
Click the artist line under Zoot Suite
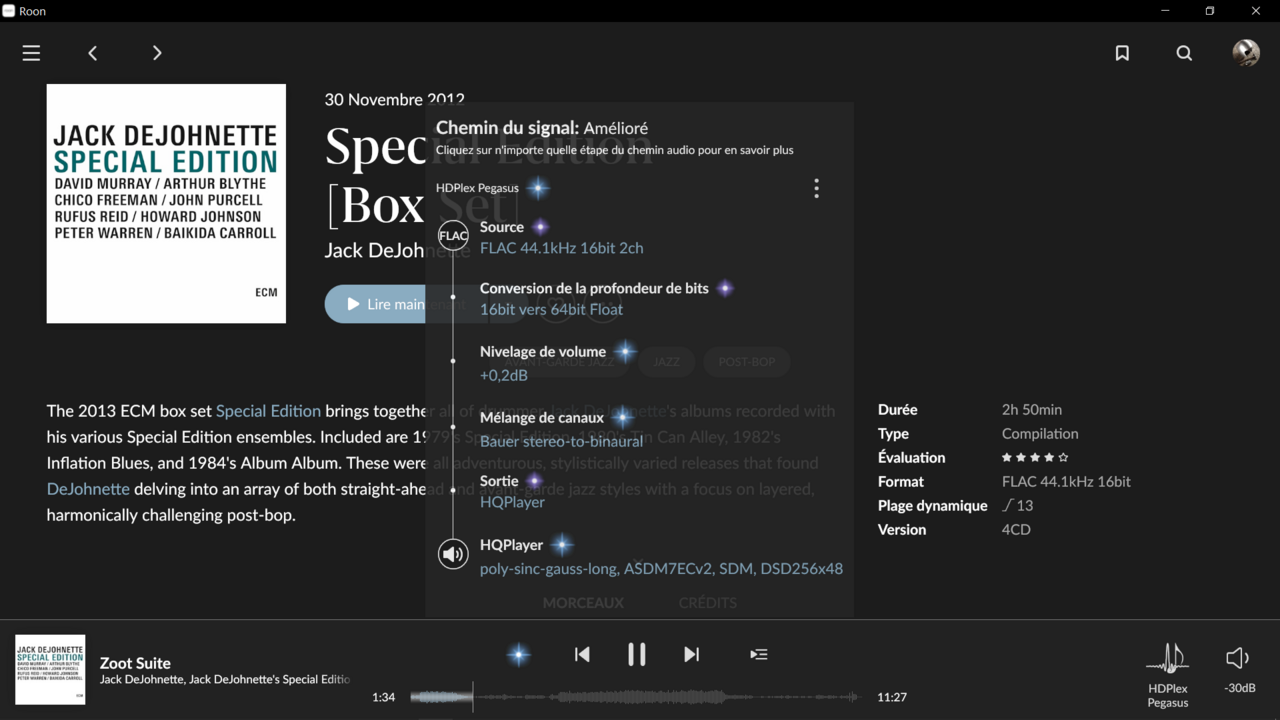[225, 680]
